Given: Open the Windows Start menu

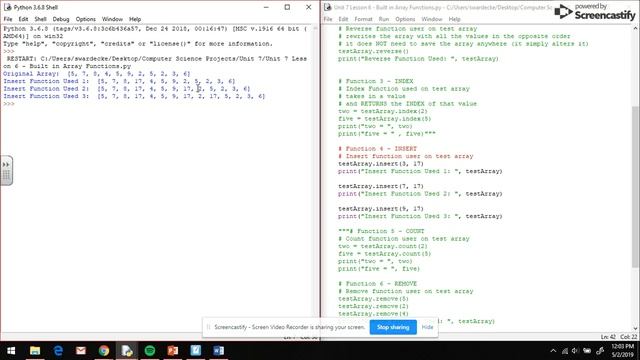Looking at the screenshot, I should [11, 351].
